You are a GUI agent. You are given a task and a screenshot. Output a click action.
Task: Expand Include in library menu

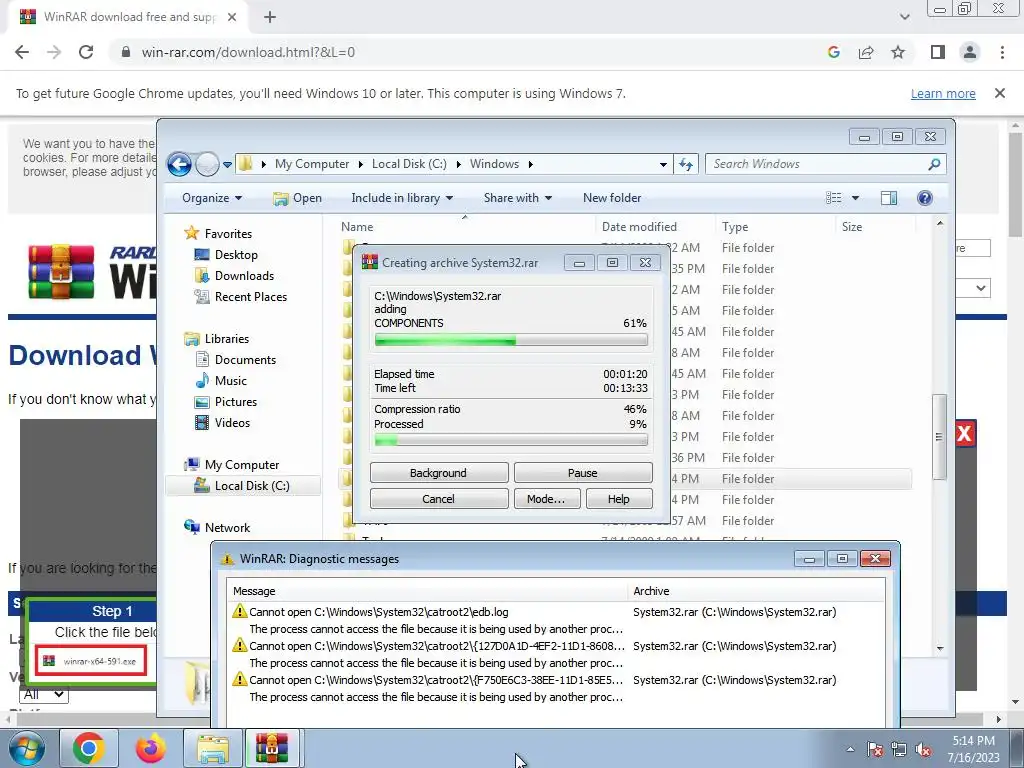[x=402, y=198]
